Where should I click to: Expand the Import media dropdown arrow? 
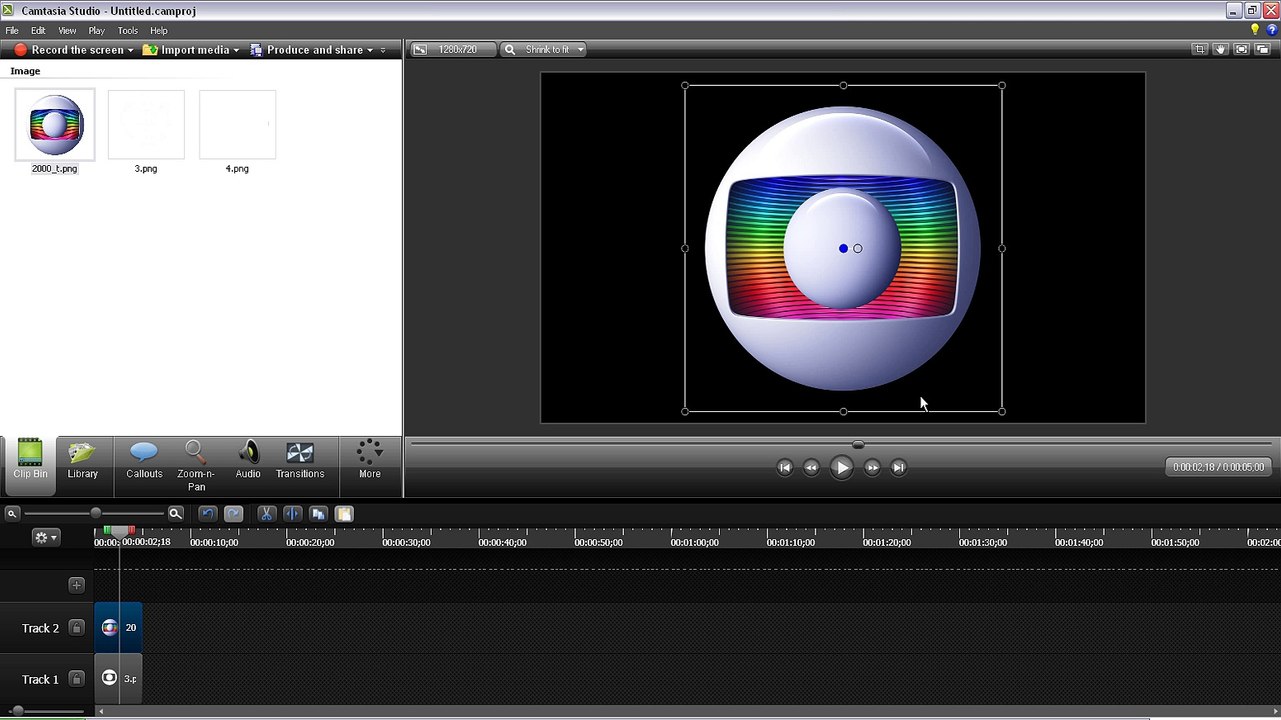(x=236, y=50)
